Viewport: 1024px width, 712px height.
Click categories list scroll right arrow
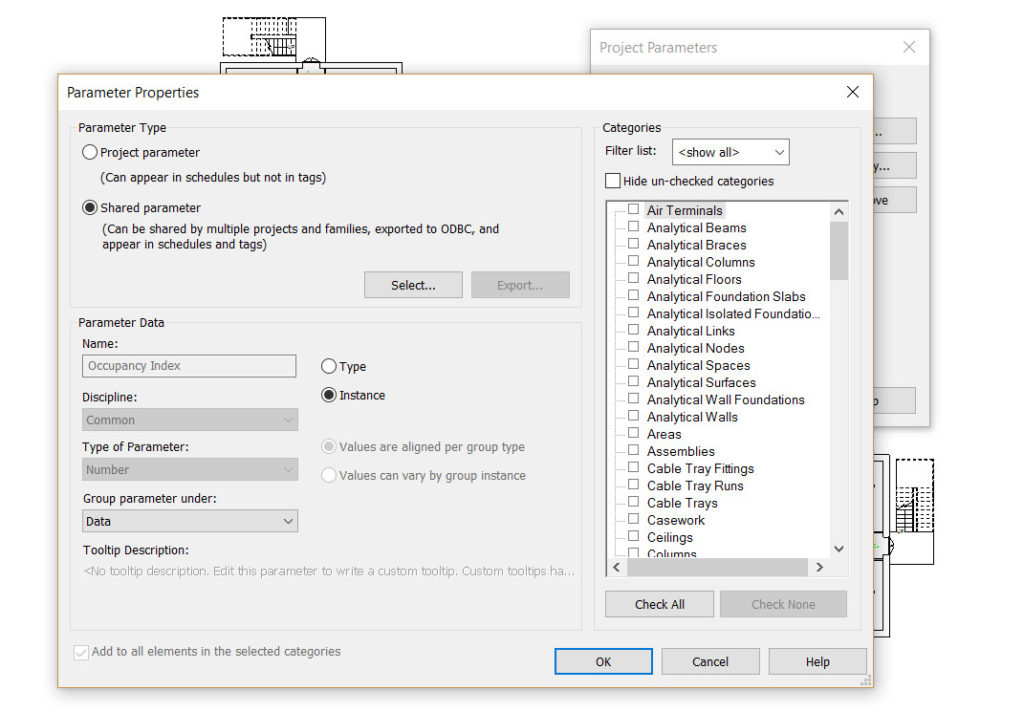820,567
